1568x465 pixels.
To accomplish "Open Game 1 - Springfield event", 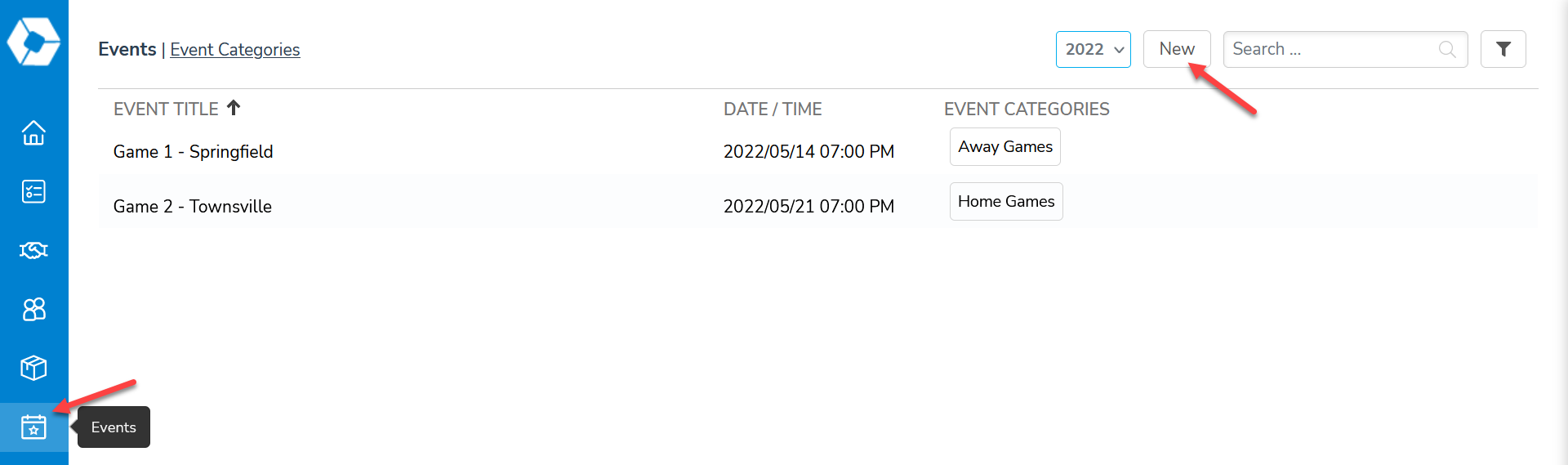I will point(193,152).
